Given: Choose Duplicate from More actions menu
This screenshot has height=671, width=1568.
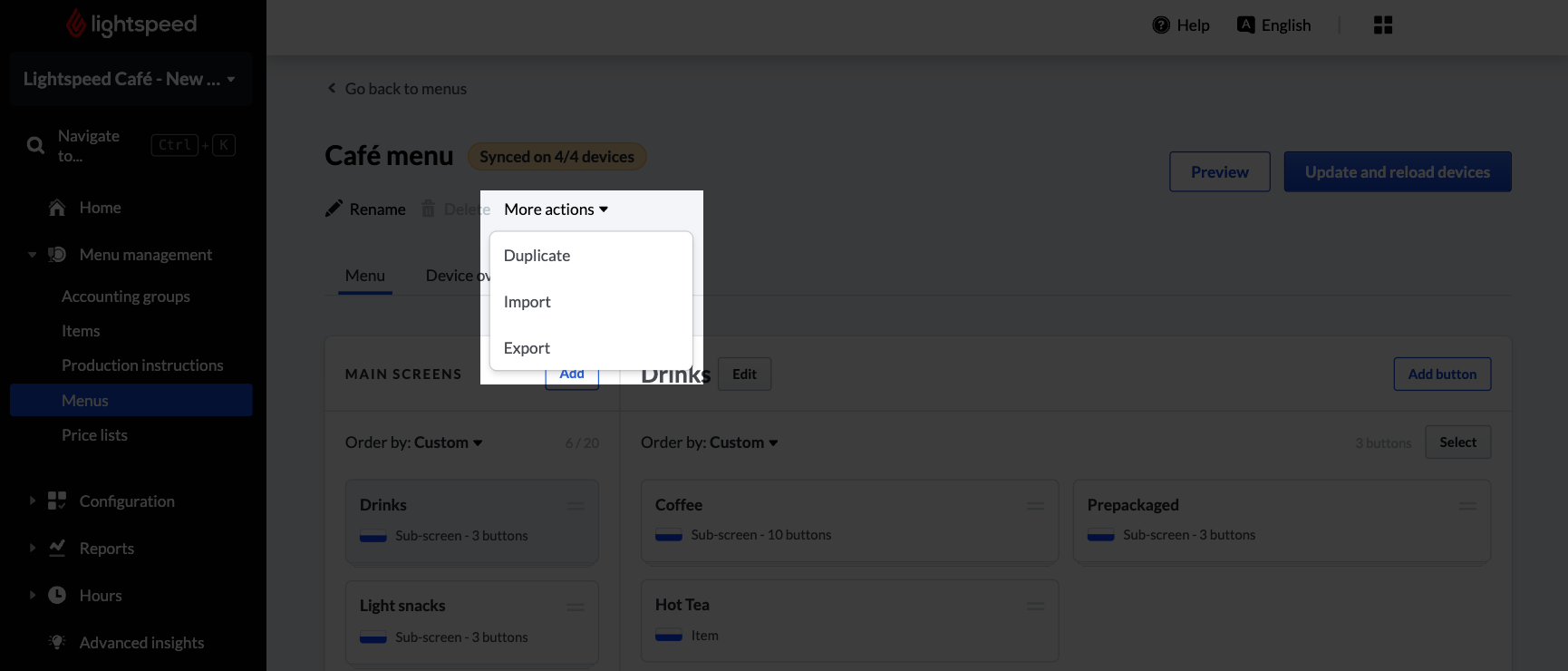Looking at the screenshot, I should 537,256.
